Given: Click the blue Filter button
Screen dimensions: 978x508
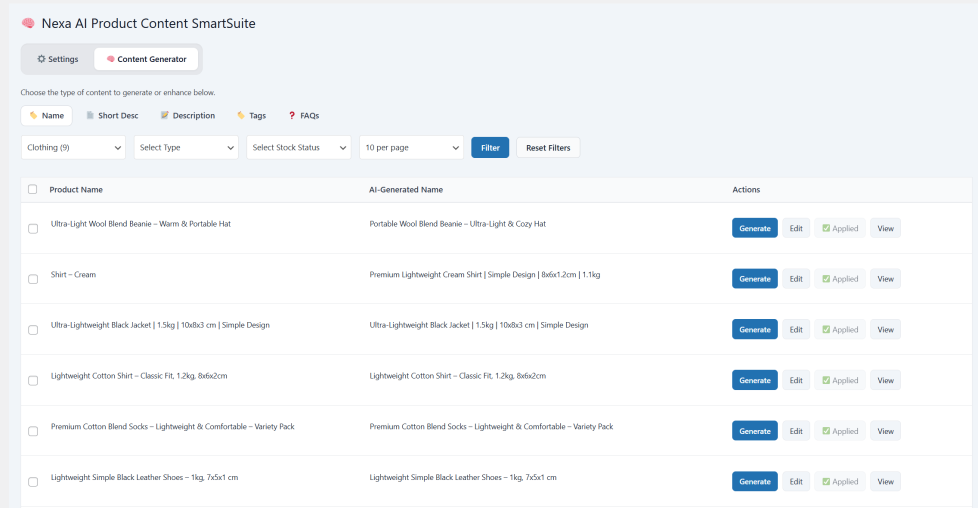Looking at the screenshot, I should (490, 147).
